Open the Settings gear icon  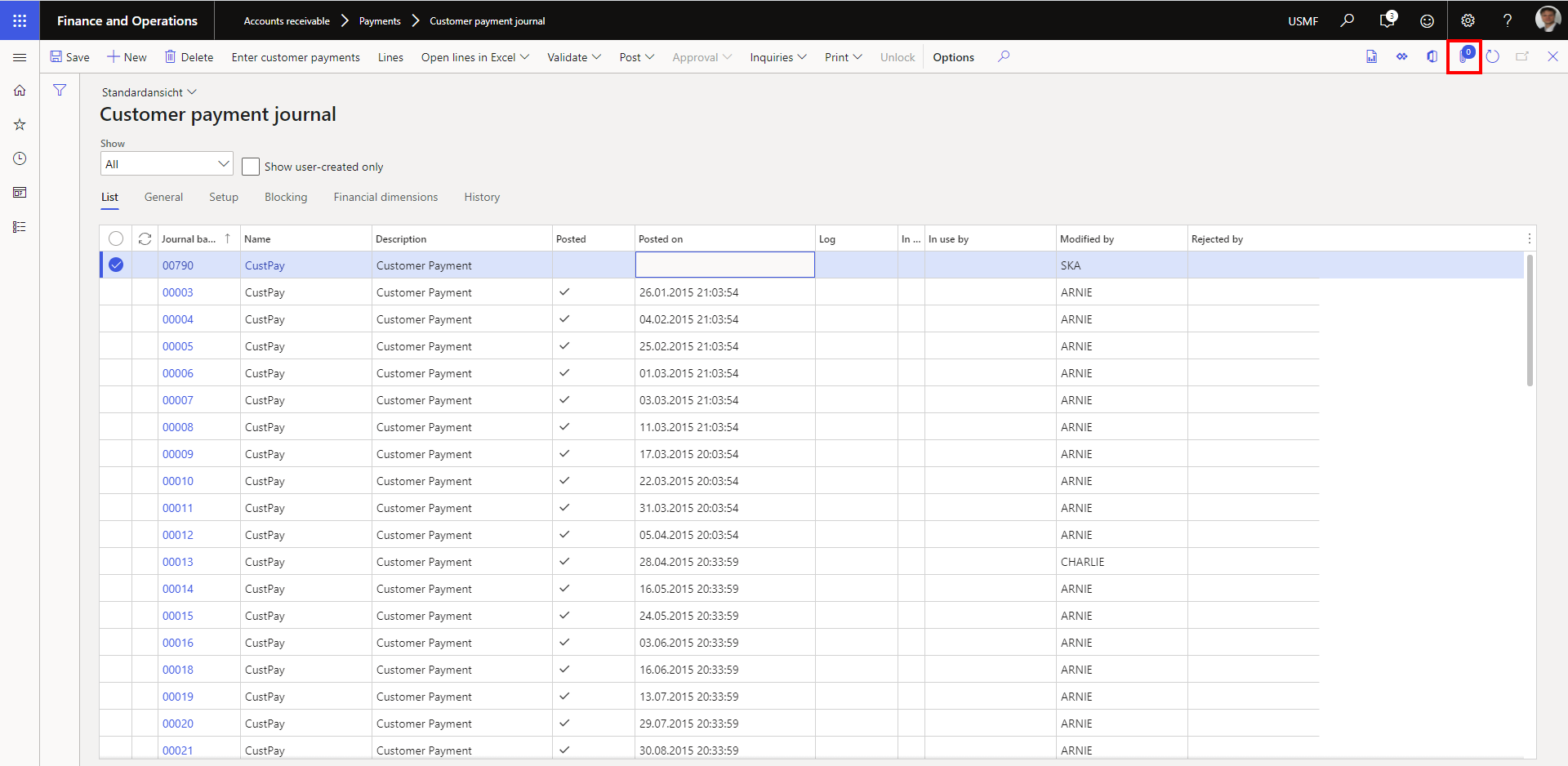point(1468,21)
